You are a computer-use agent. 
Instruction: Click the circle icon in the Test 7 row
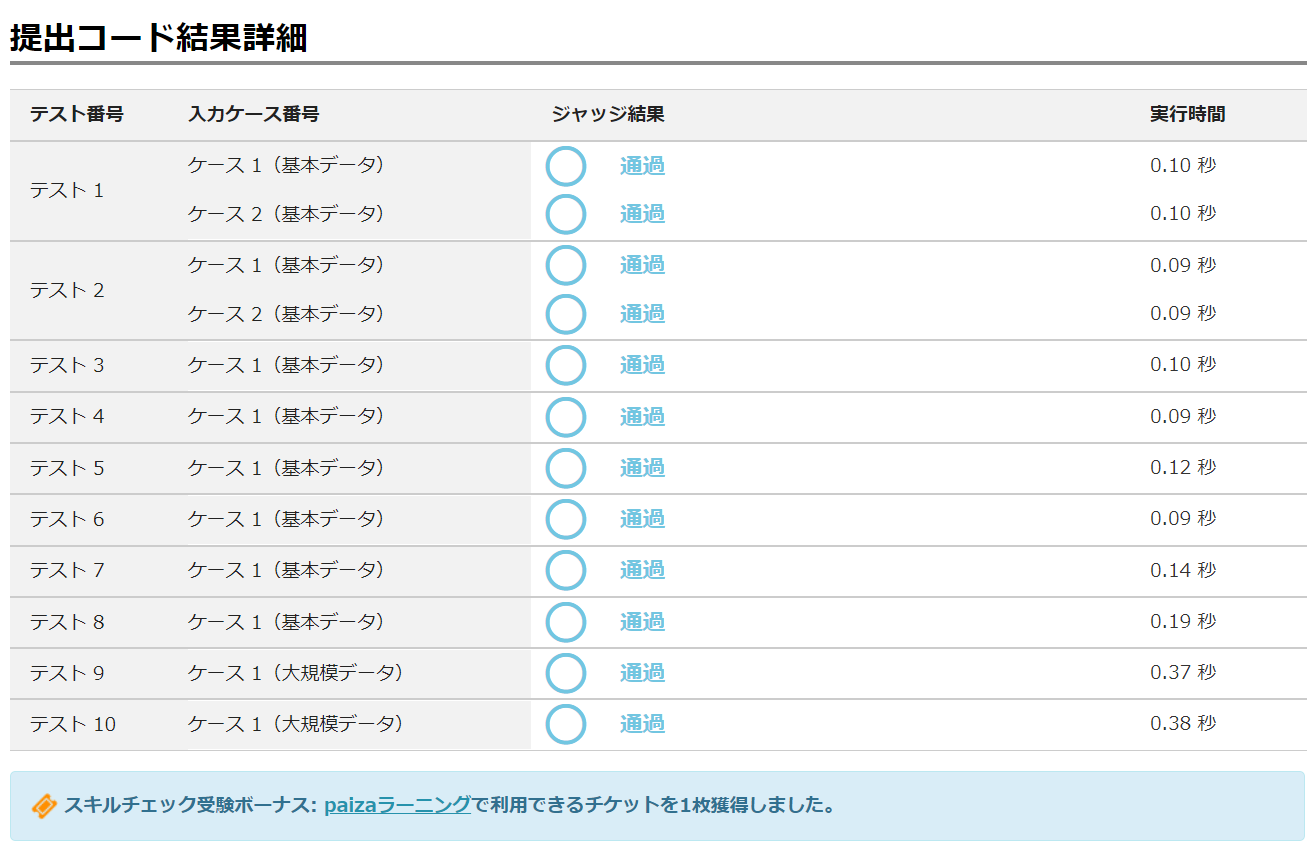tap(565, 570)
